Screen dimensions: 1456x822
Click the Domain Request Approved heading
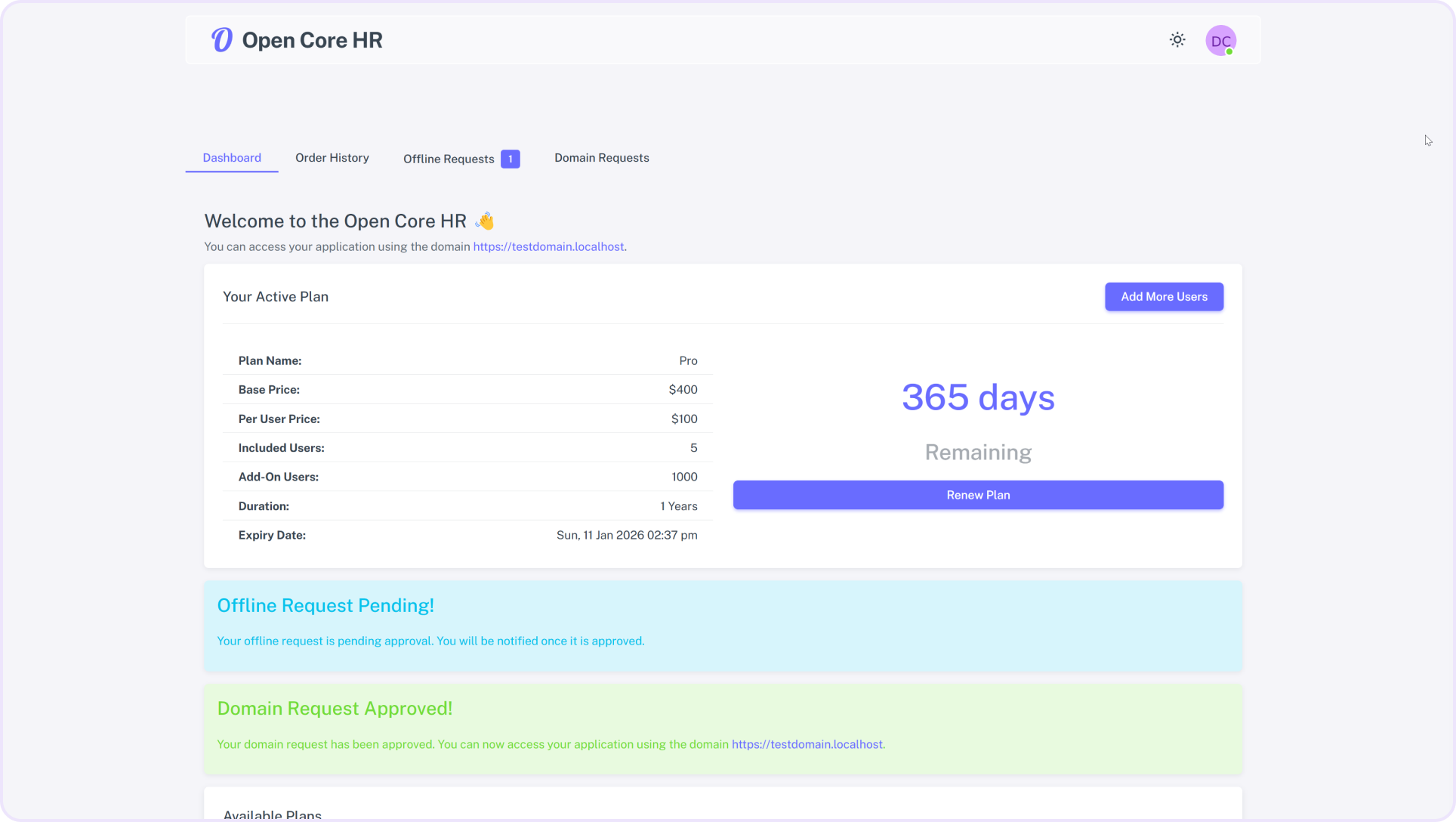[x=335, y=708]
